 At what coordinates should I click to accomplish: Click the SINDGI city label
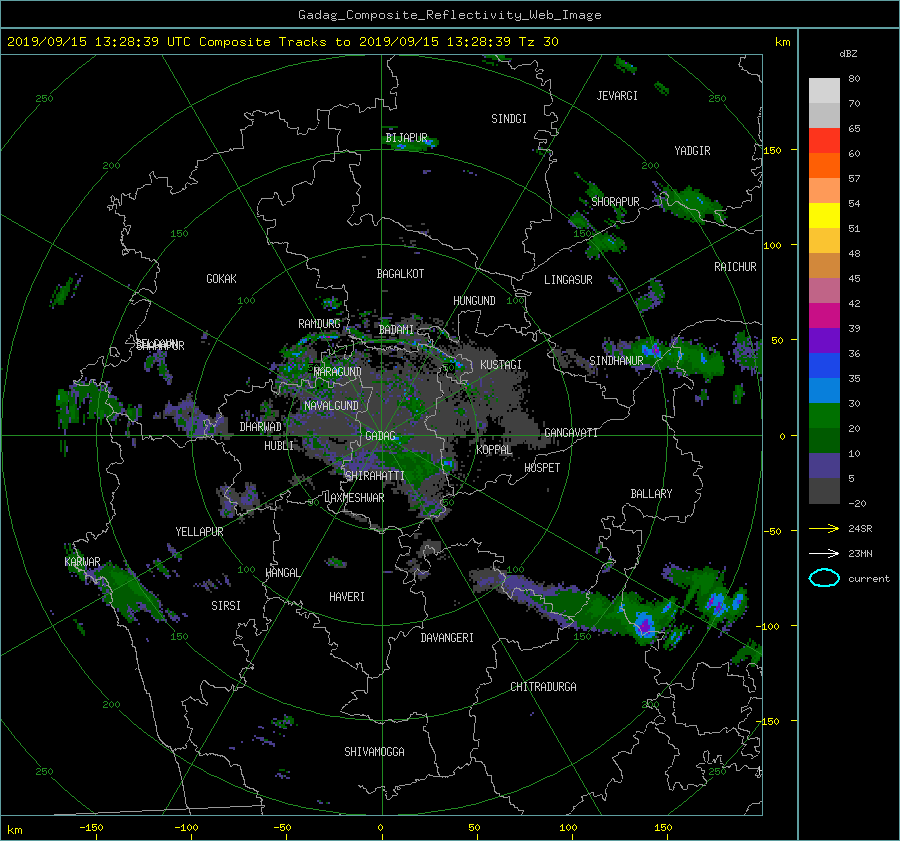[509, 119]
